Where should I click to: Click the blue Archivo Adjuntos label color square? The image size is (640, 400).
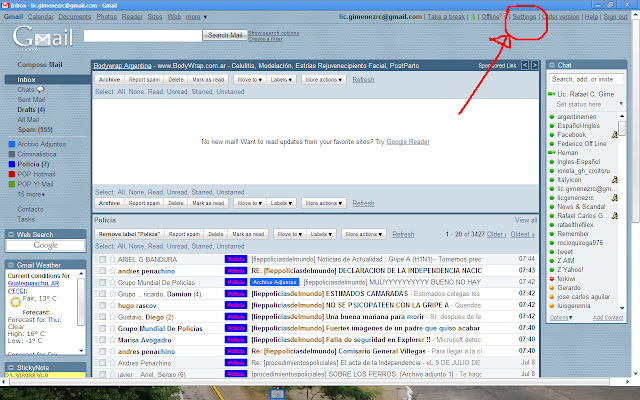pos(12,144)
